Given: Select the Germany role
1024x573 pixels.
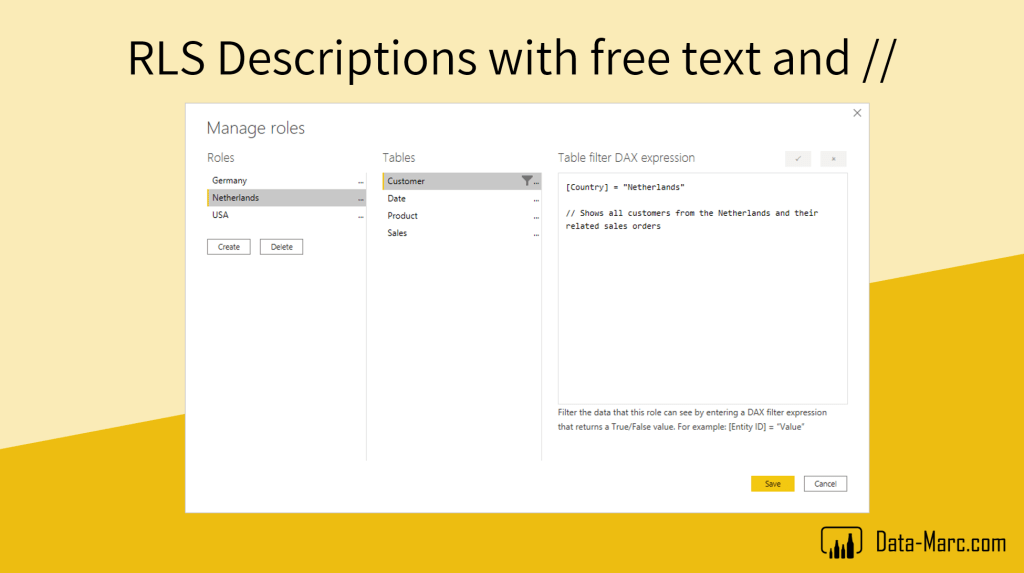Looking at the screenshot, I should pyautogui.click(x=230, y=181).
